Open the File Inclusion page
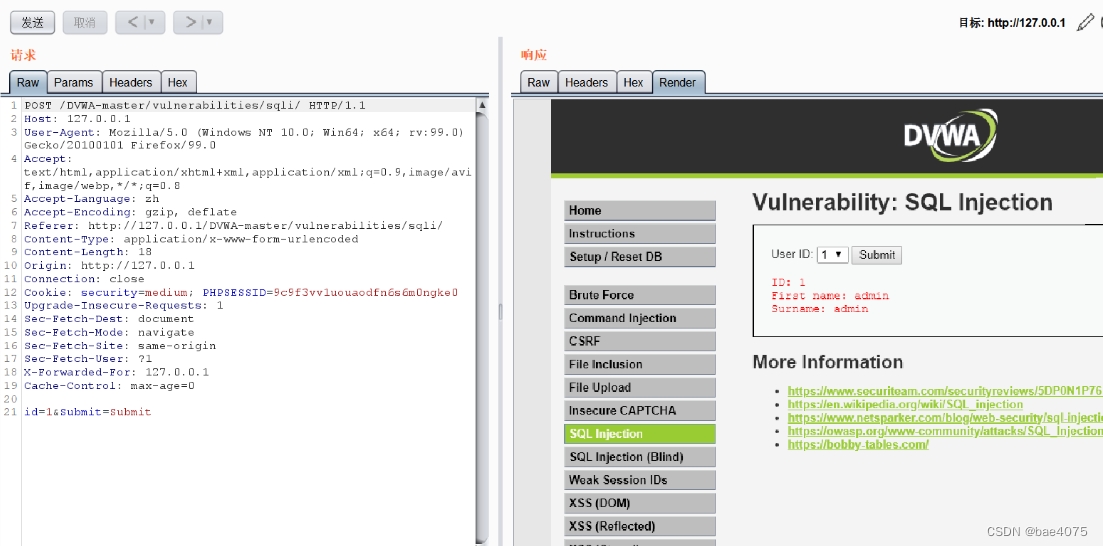 point(639,364)
